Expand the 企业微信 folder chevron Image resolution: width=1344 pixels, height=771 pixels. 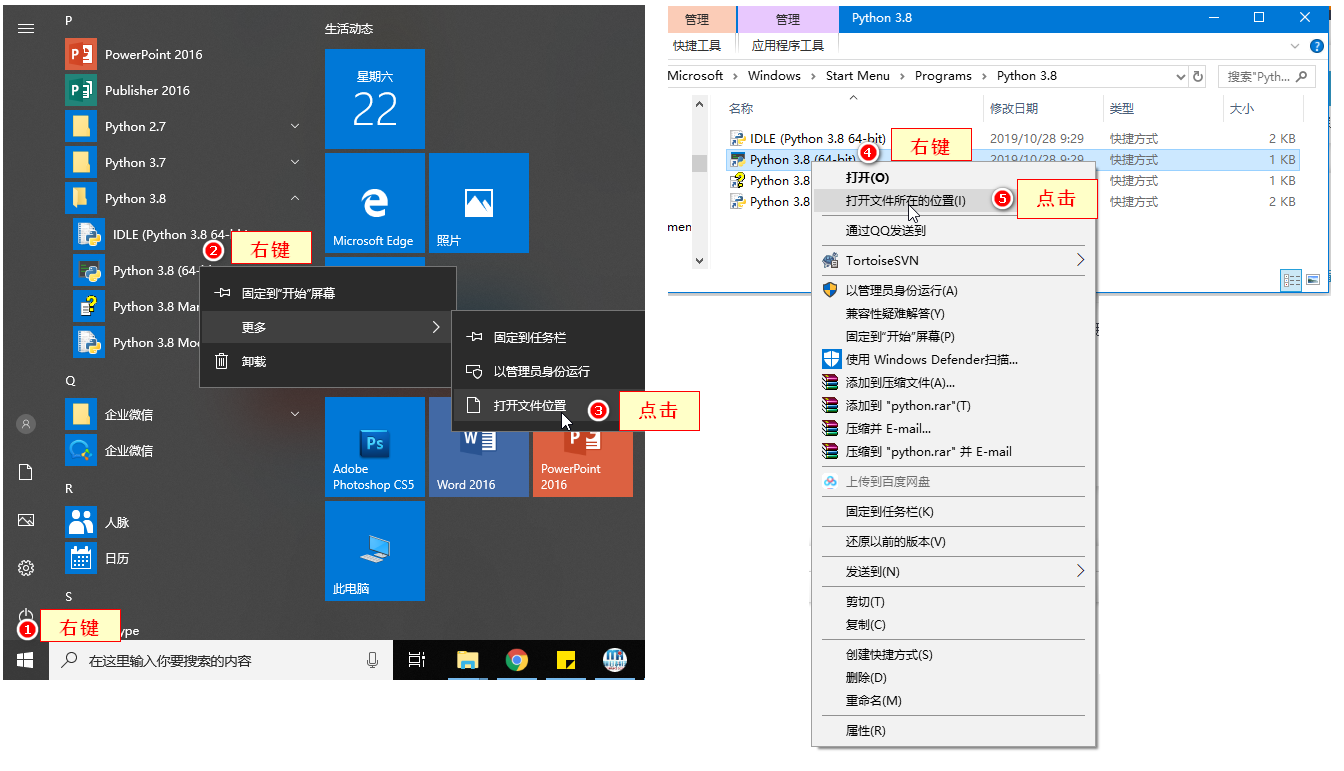295,414
